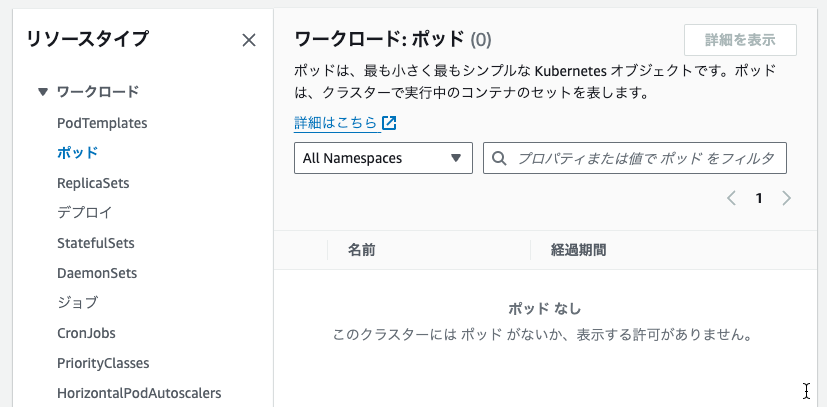Viewport: 827px width, 407px height.
Task: Click the search magnifier icon in filter box
Action: pos(499,158)
